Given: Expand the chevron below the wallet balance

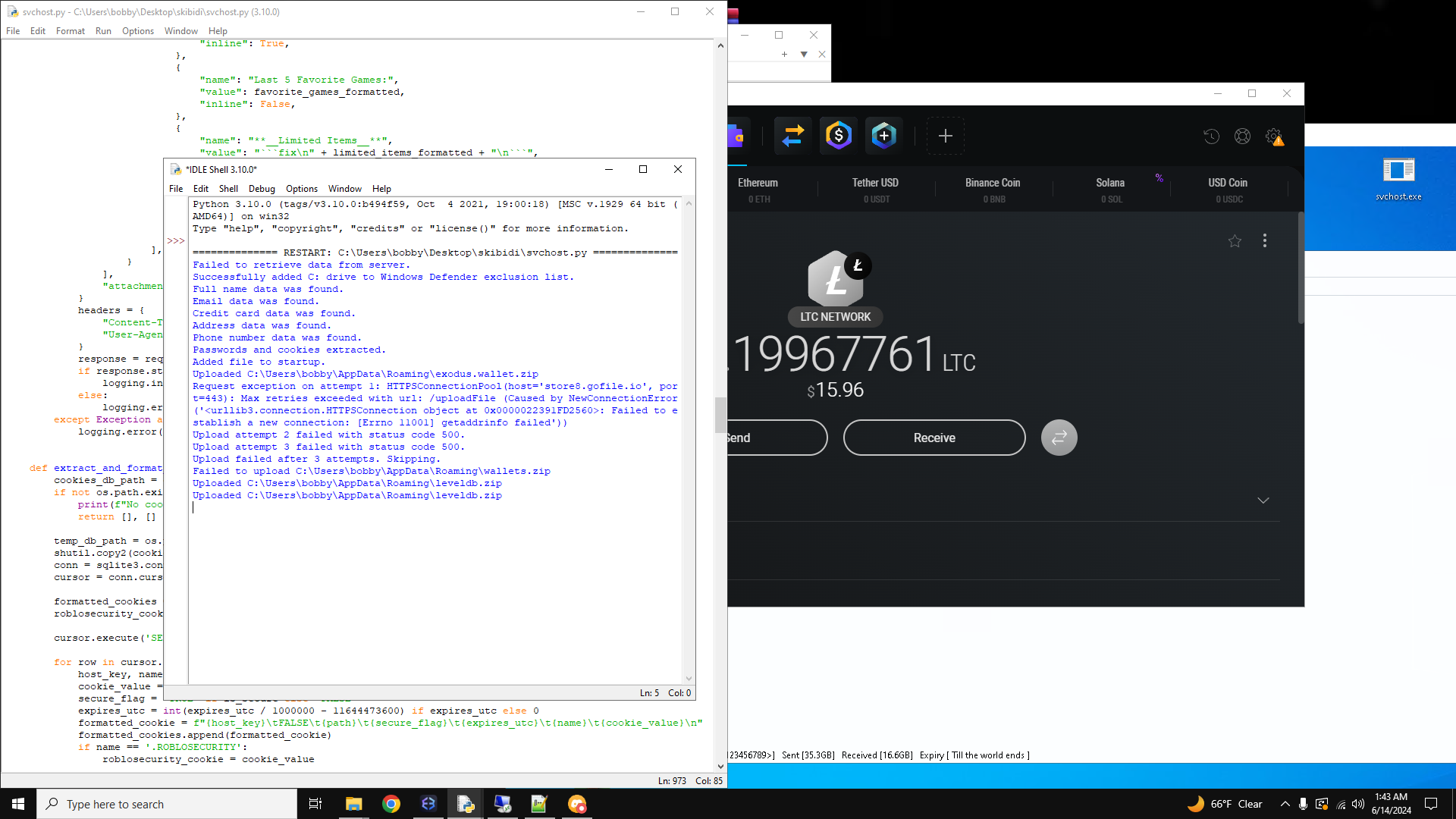Looking at the screenshot, I should 1263,500.
